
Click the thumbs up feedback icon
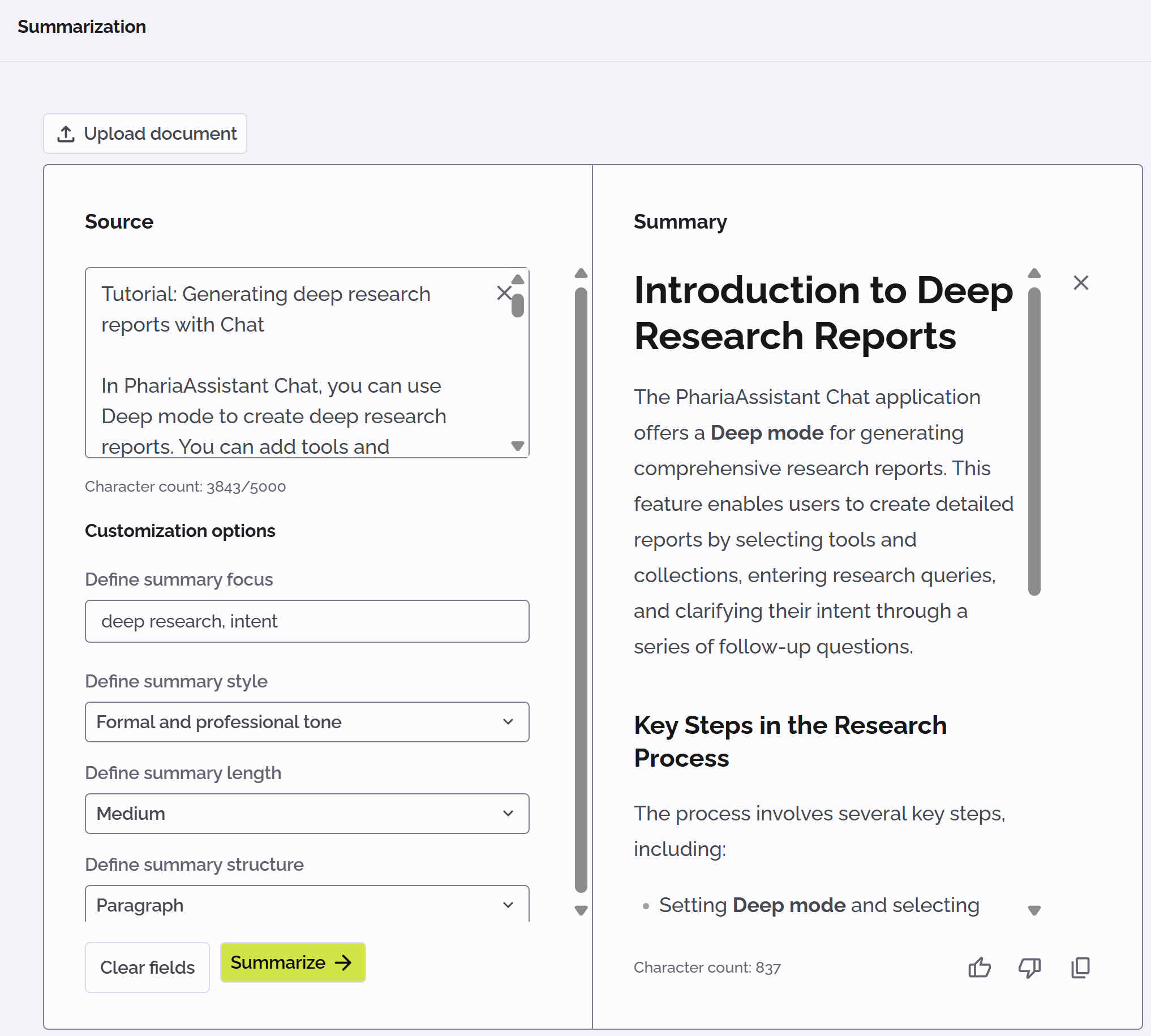[979, 967]
